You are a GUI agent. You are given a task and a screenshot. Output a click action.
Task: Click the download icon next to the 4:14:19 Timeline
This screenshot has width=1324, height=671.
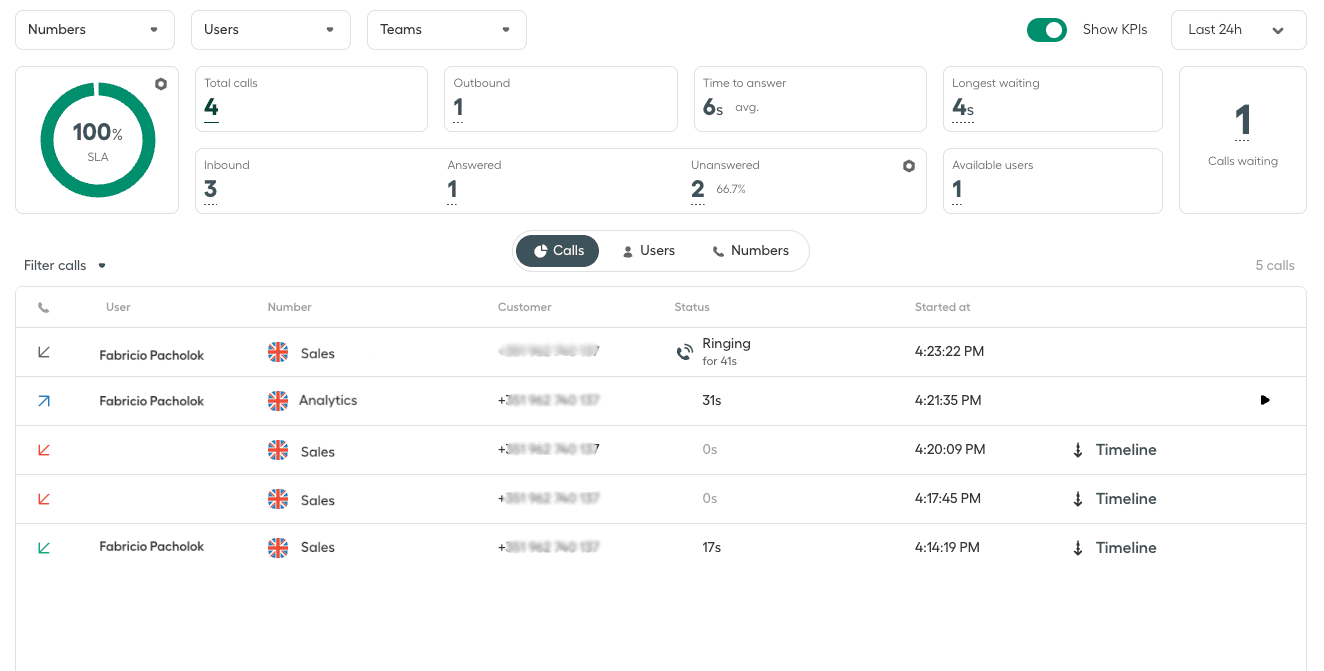(1078, 548)
